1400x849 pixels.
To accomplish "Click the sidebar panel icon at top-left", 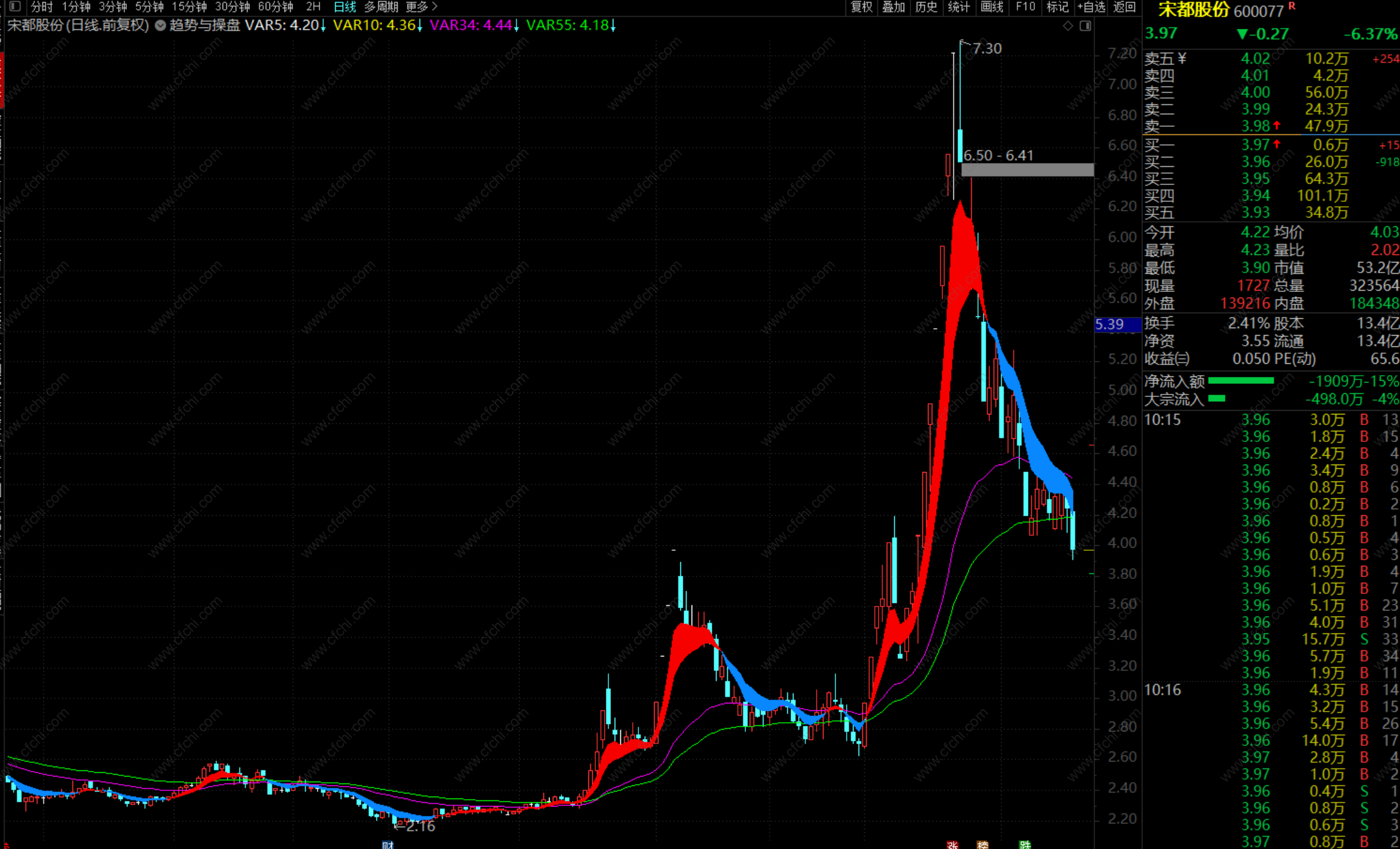I will tap(15, 7).
